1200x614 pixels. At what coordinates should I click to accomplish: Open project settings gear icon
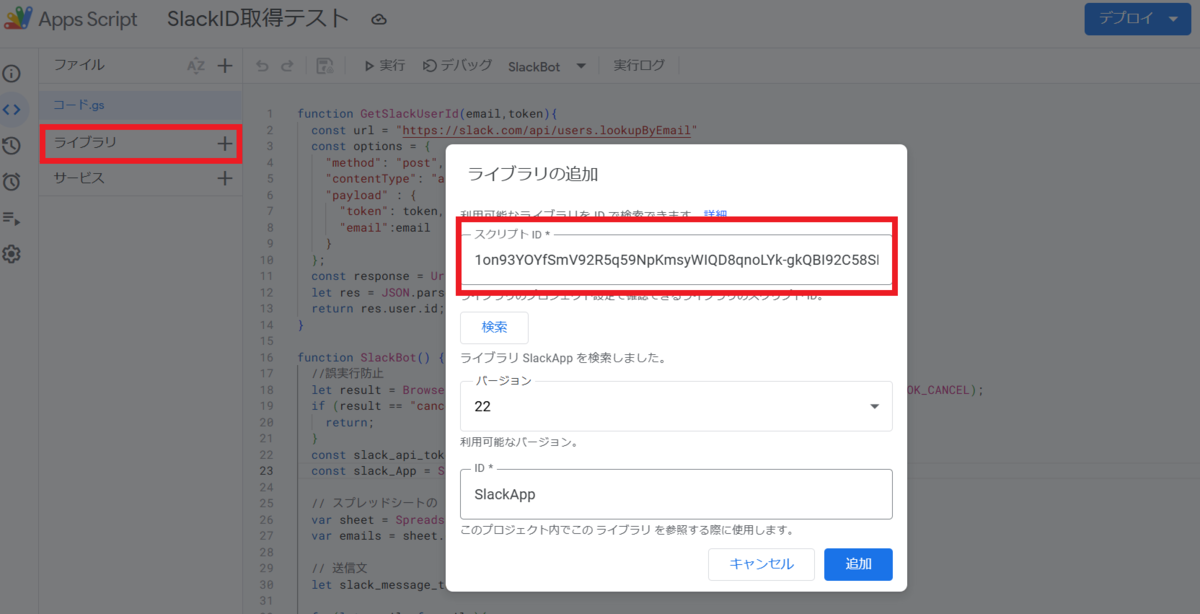pyautogui.click(x=11, y=254)
